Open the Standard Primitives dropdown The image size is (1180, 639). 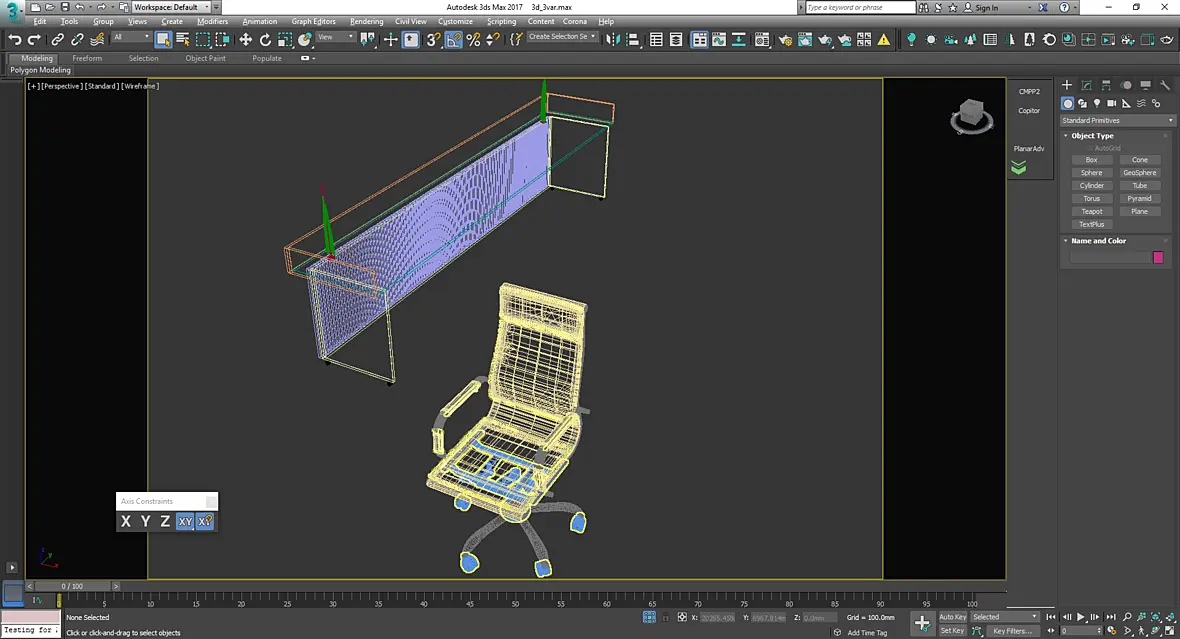coord(1117,120)
